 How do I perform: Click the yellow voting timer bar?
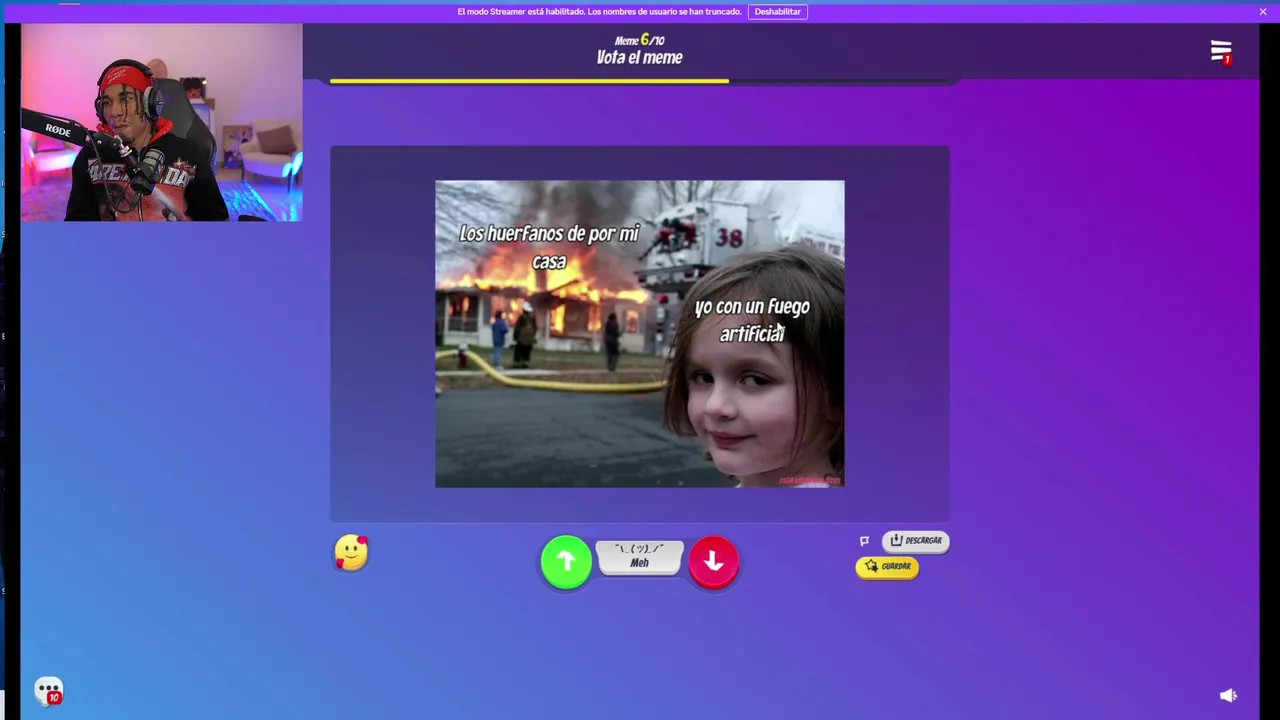(x=529, y=81)
